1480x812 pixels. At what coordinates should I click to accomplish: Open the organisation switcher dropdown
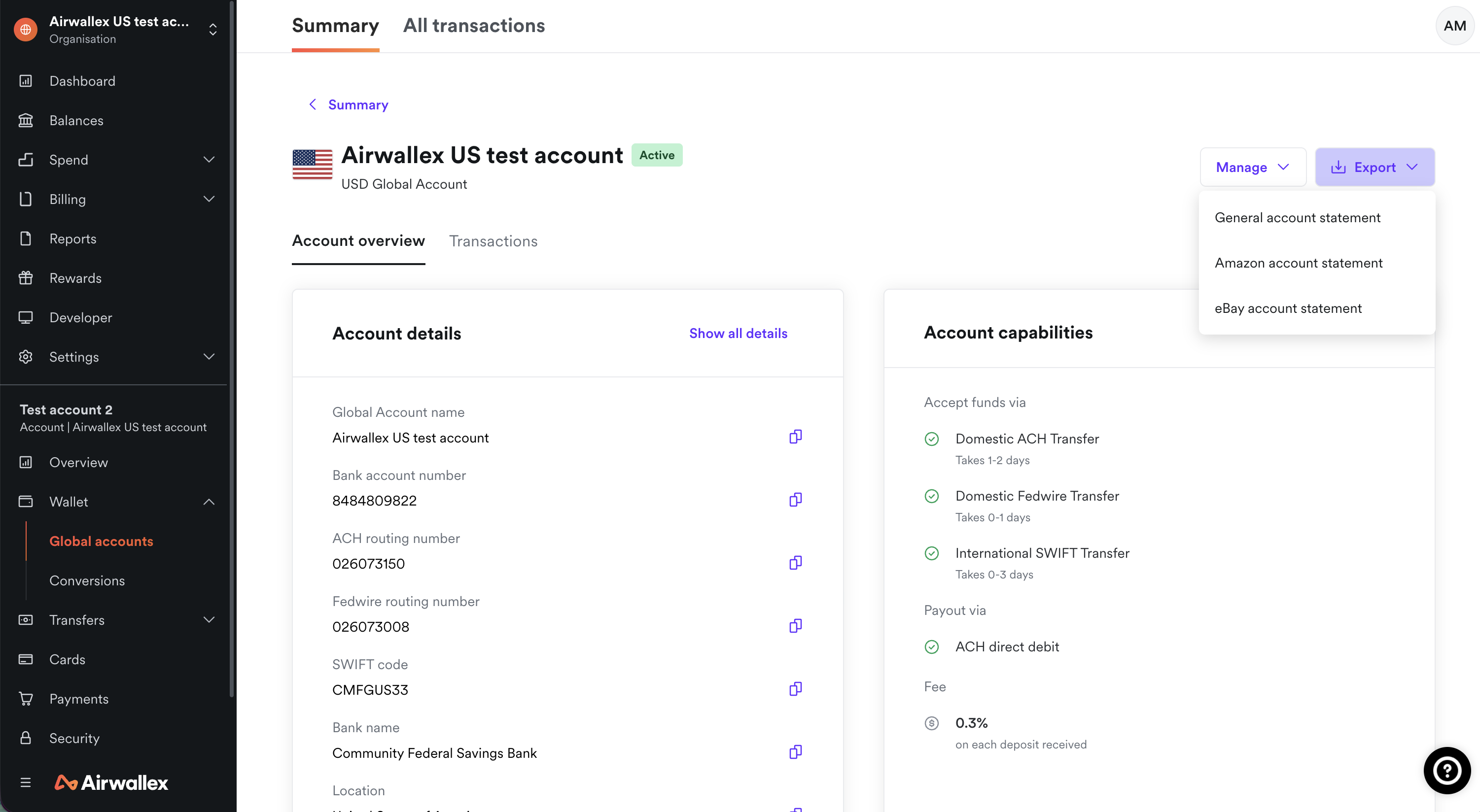pyautogui.click(x=212, y=29)
